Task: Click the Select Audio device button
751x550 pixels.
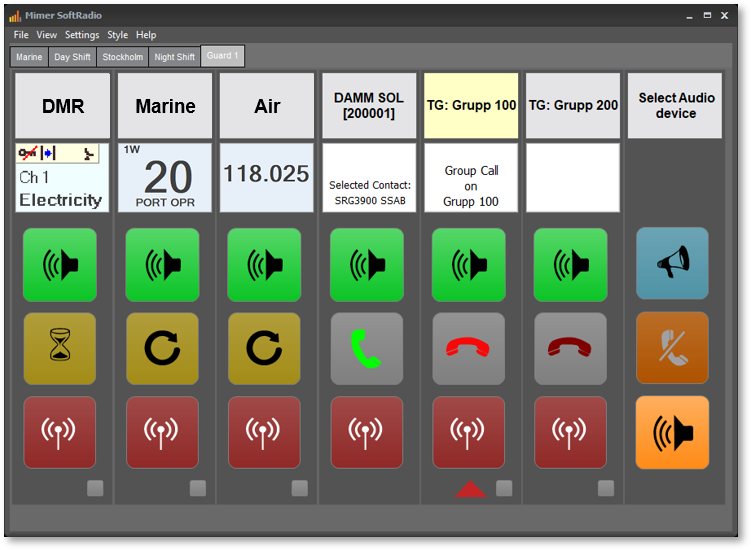Action: coord(675,106)
